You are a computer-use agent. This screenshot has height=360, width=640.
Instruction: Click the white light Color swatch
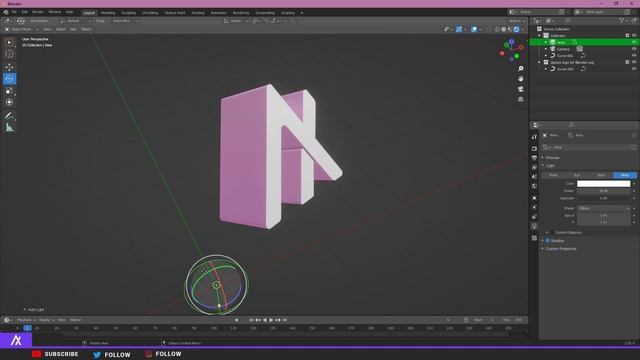(x=604, y=184)
